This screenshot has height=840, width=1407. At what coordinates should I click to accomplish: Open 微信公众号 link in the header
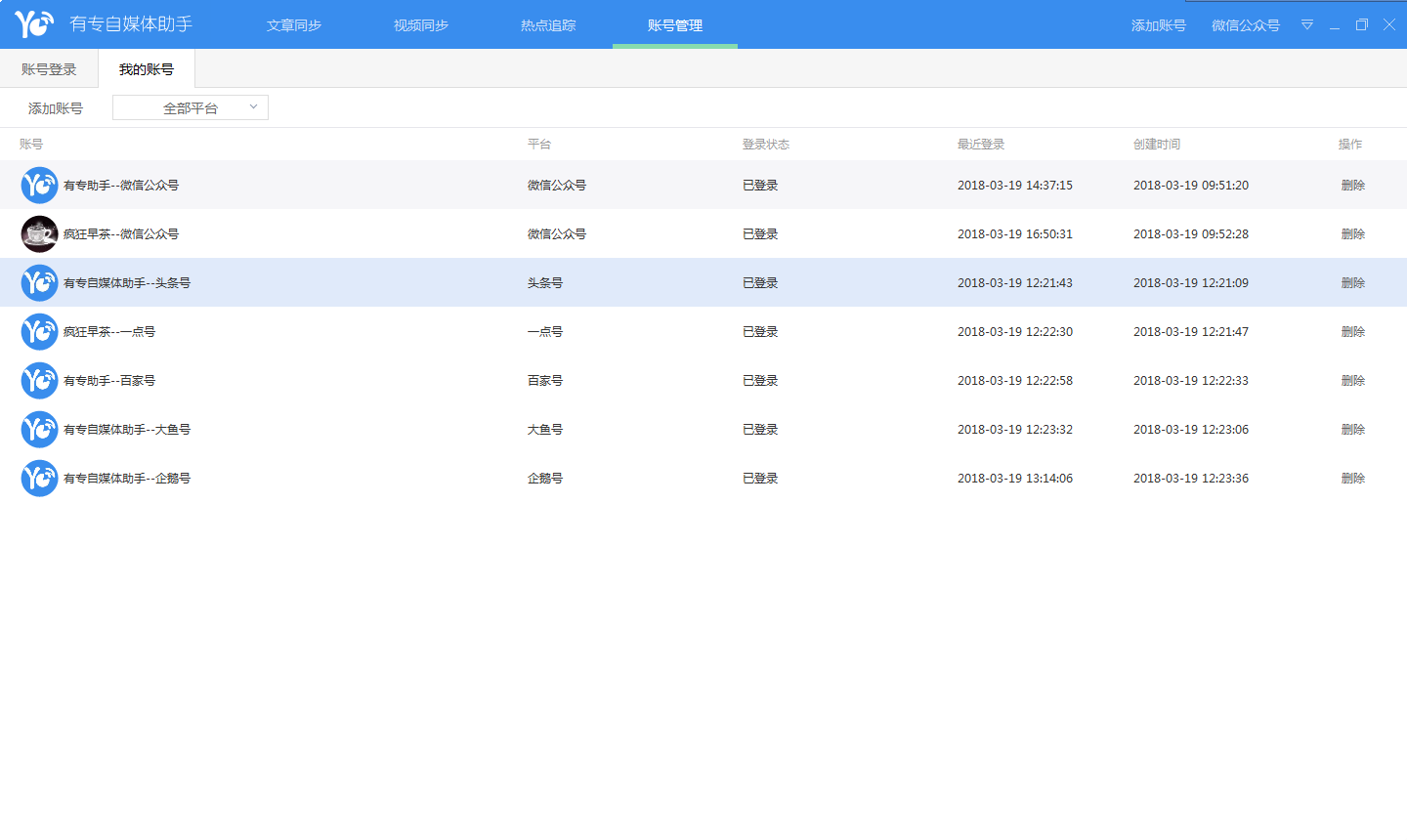1245,25
